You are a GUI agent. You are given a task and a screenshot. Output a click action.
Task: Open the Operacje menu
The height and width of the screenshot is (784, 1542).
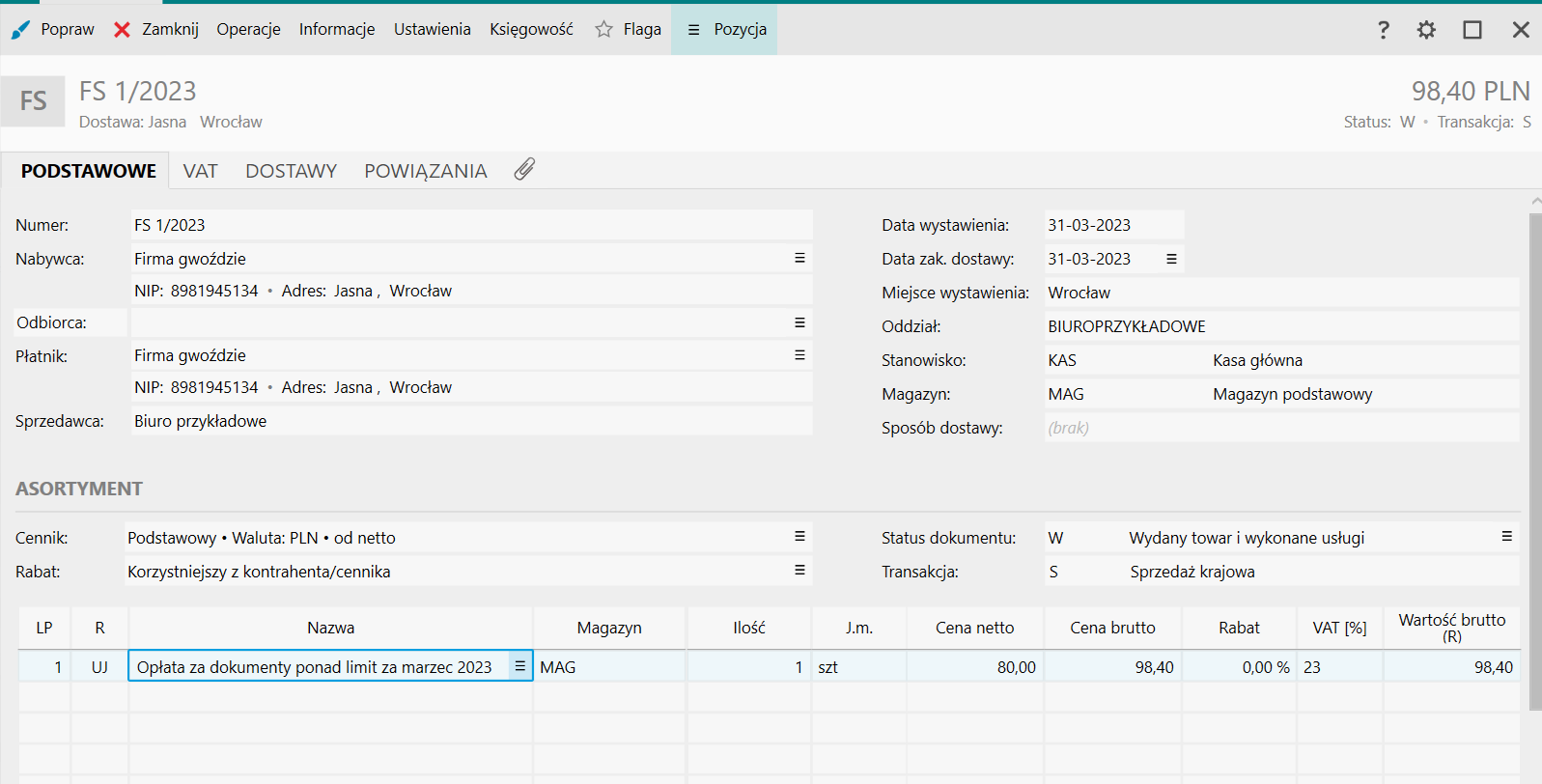click(248, 30)
